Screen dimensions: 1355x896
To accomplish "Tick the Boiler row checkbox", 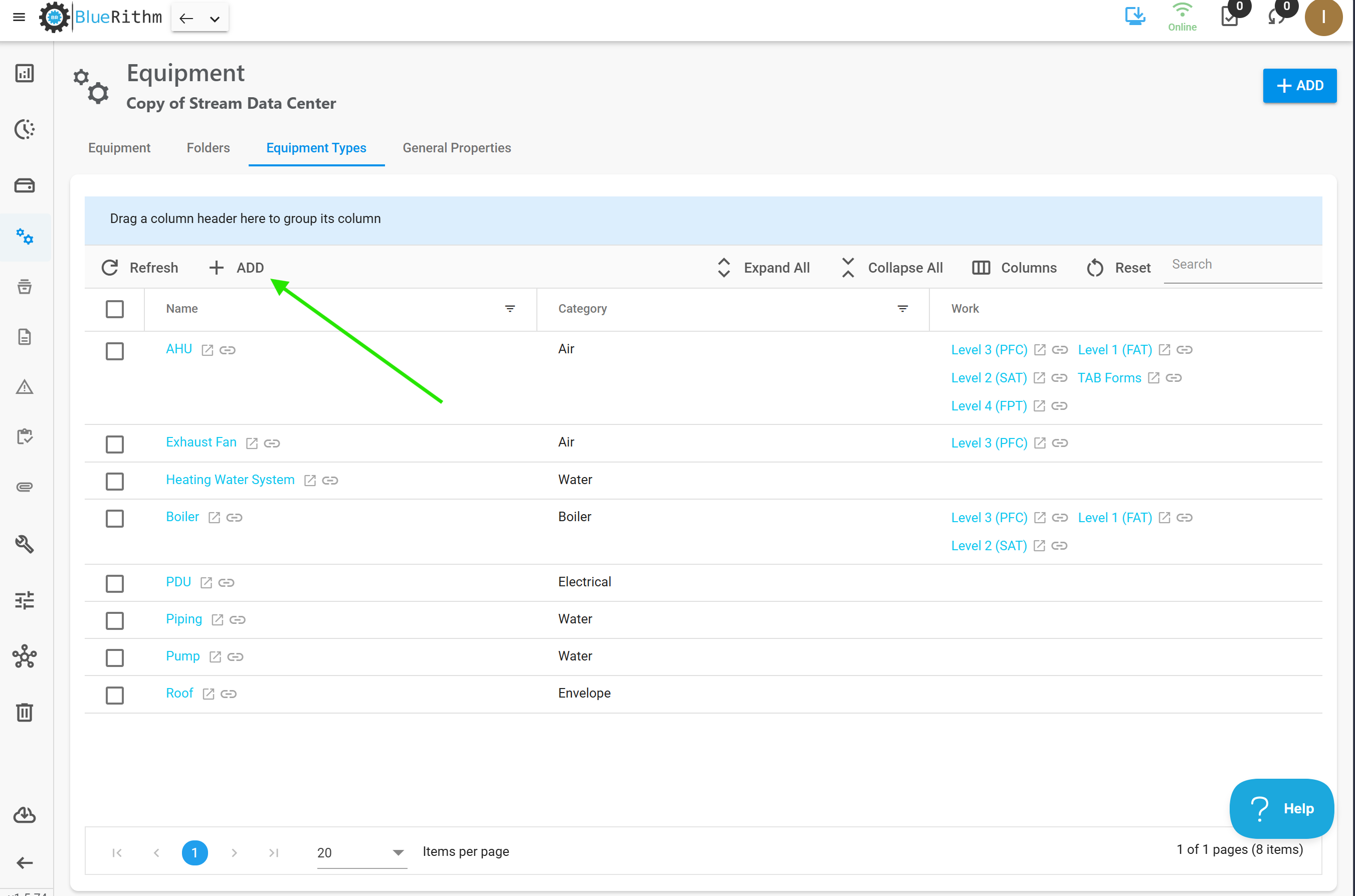I will [x=115, y=518].
